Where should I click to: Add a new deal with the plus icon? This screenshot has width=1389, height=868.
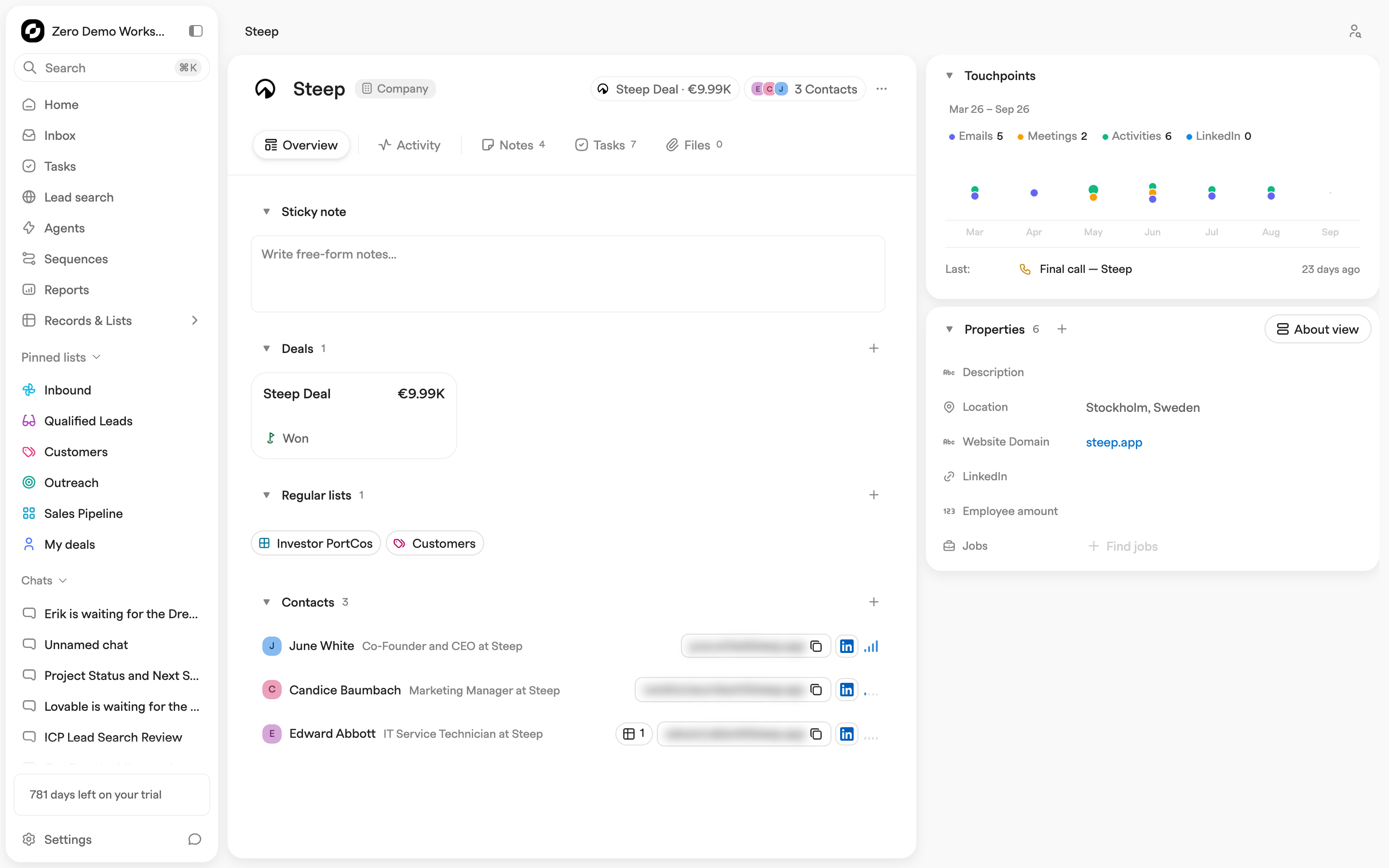click(x=873, y=349)
